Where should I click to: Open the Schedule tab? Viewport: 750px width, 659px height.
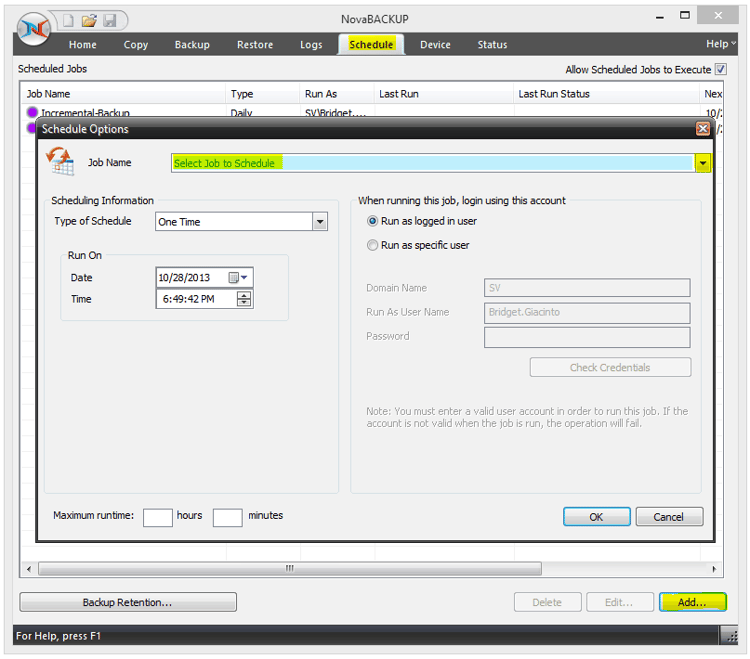point(371,44)
